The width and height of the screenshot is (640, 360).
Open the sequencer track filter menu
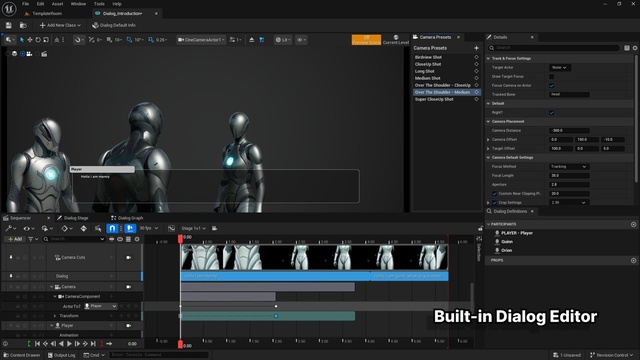(x=33, y=239)
